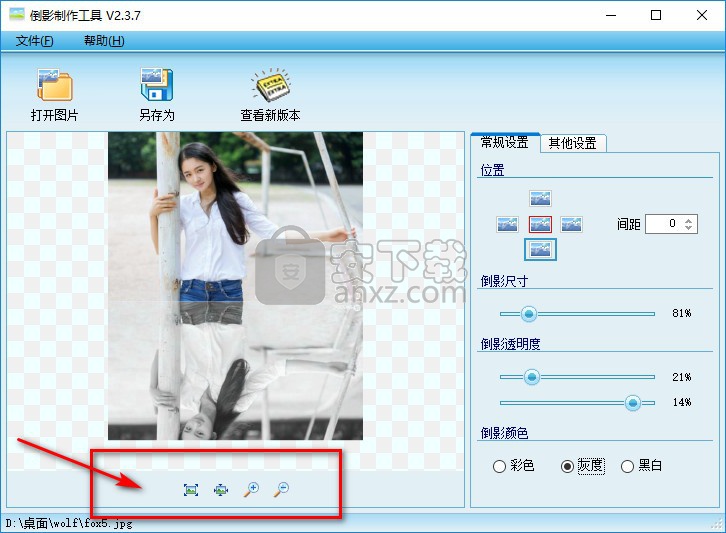Screen dimensions: 726x533
Task: Set reflection position to top thumbnail
Action: tap(540, 198)
